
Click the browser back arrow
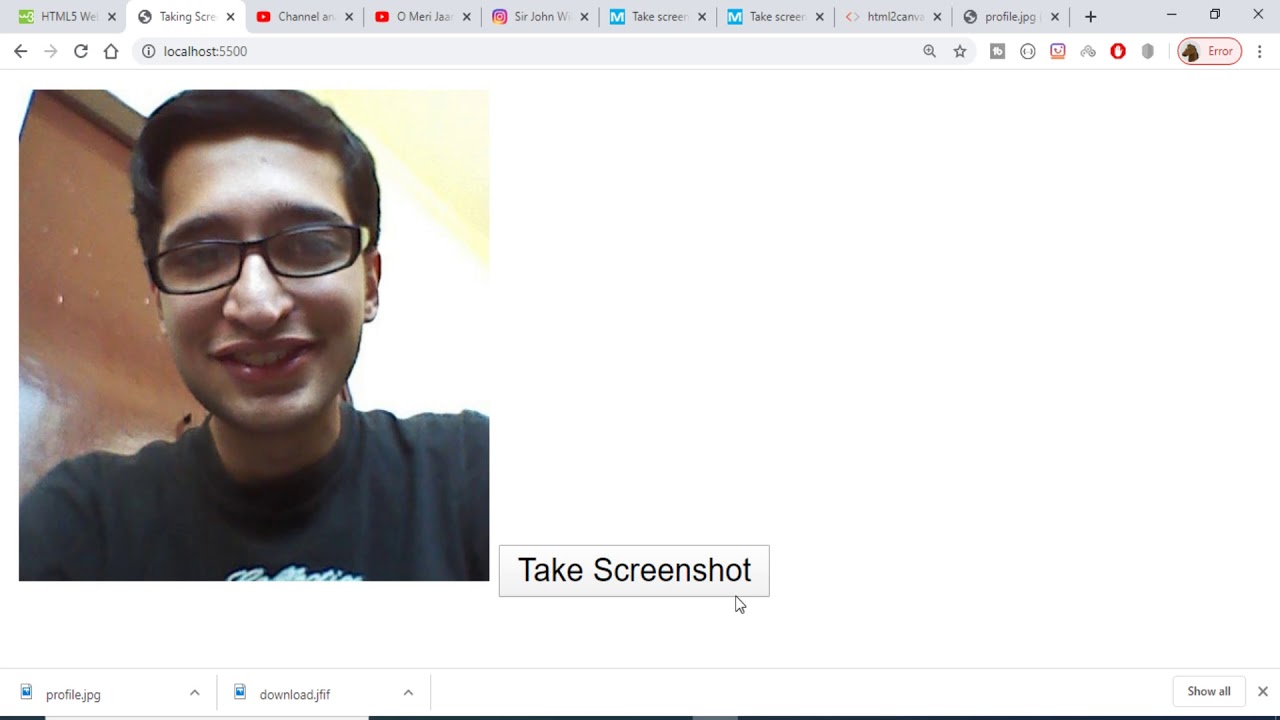(20, 51)
